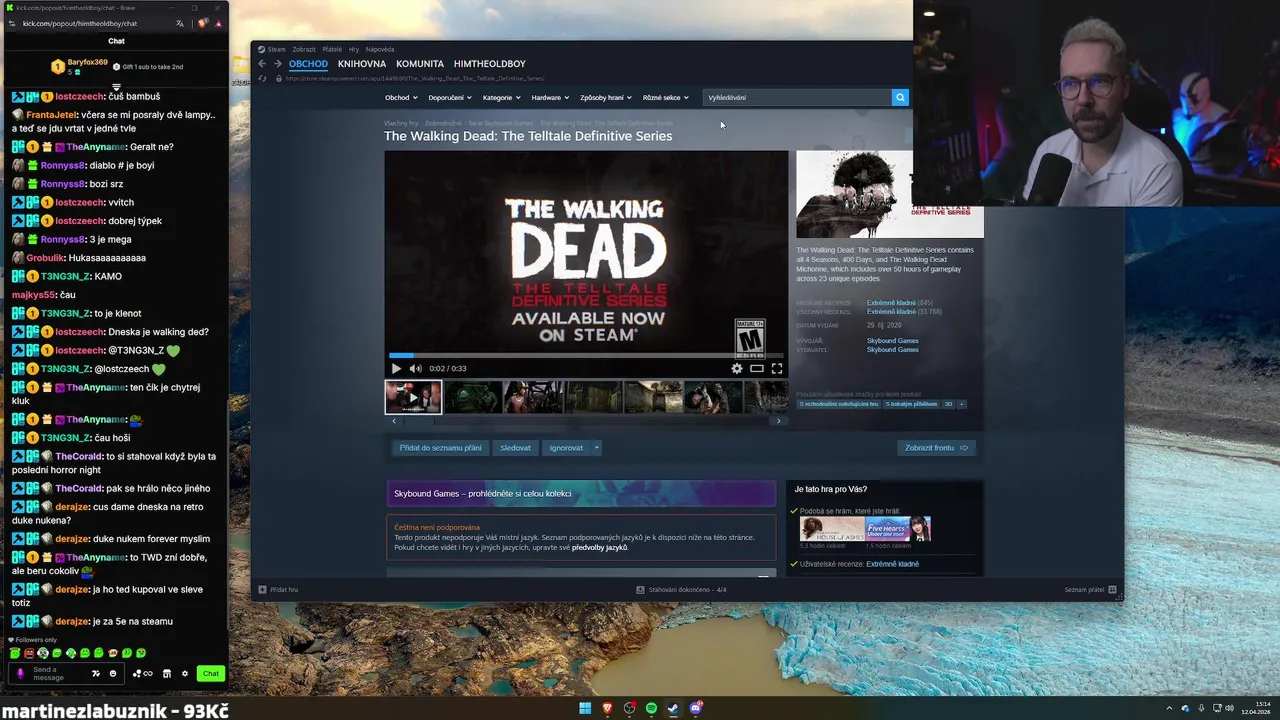Click Zobrazit frontu button
Viewport: 1280px width, 720px height.
pyautogui.click(x=937, y=448)
